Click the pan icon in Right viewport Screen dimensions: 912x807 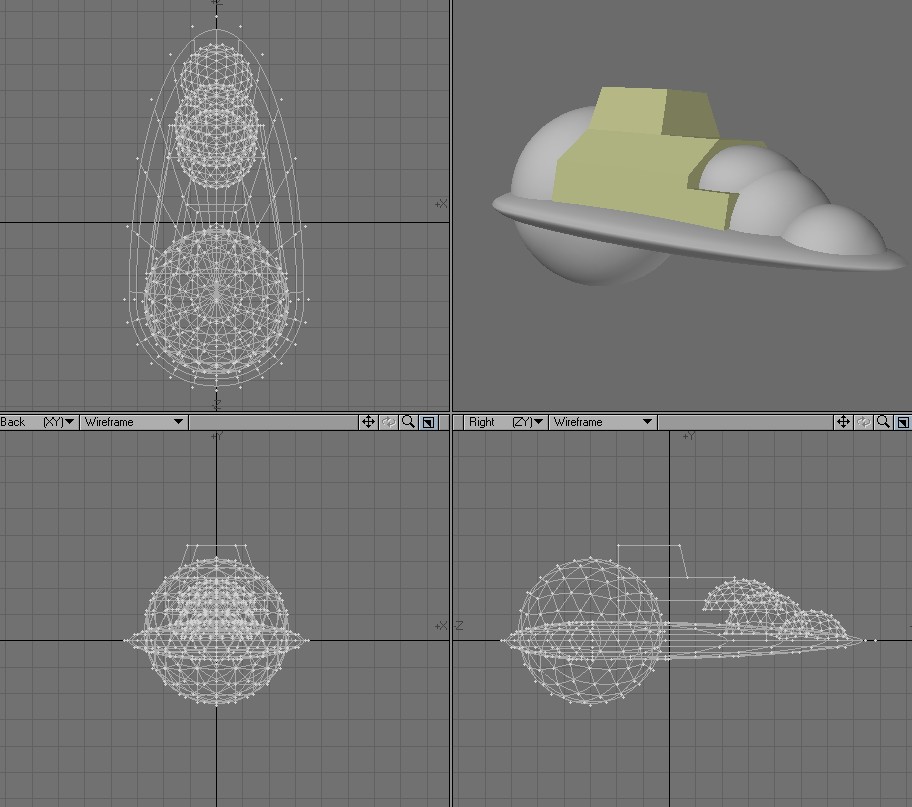843,422
